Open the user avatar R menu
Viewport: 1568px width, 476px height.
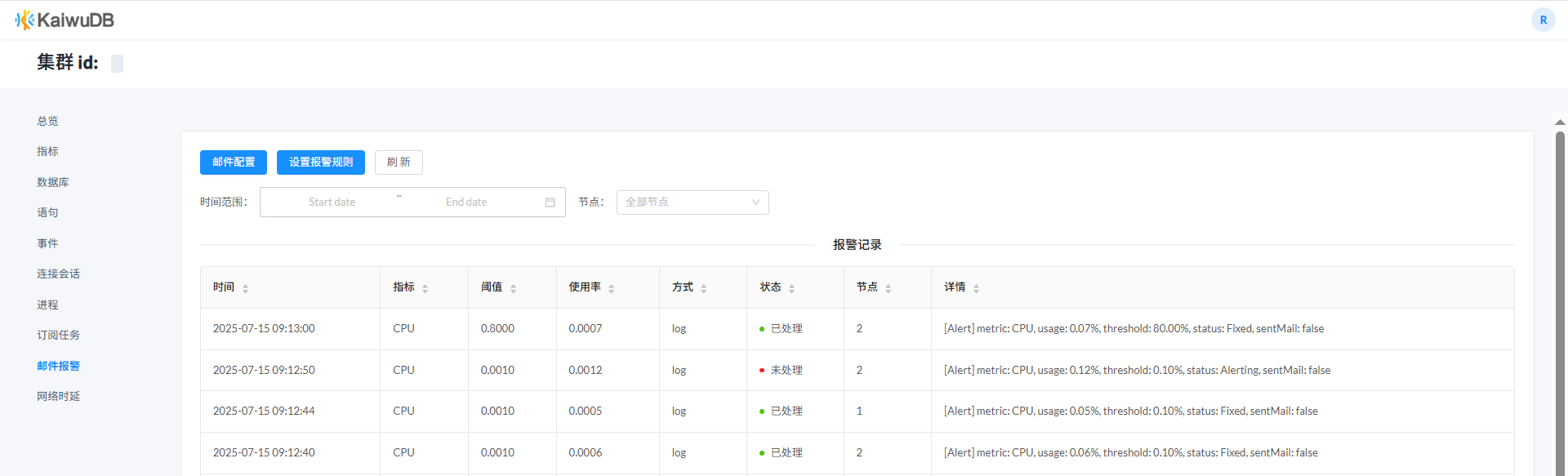1543,20
